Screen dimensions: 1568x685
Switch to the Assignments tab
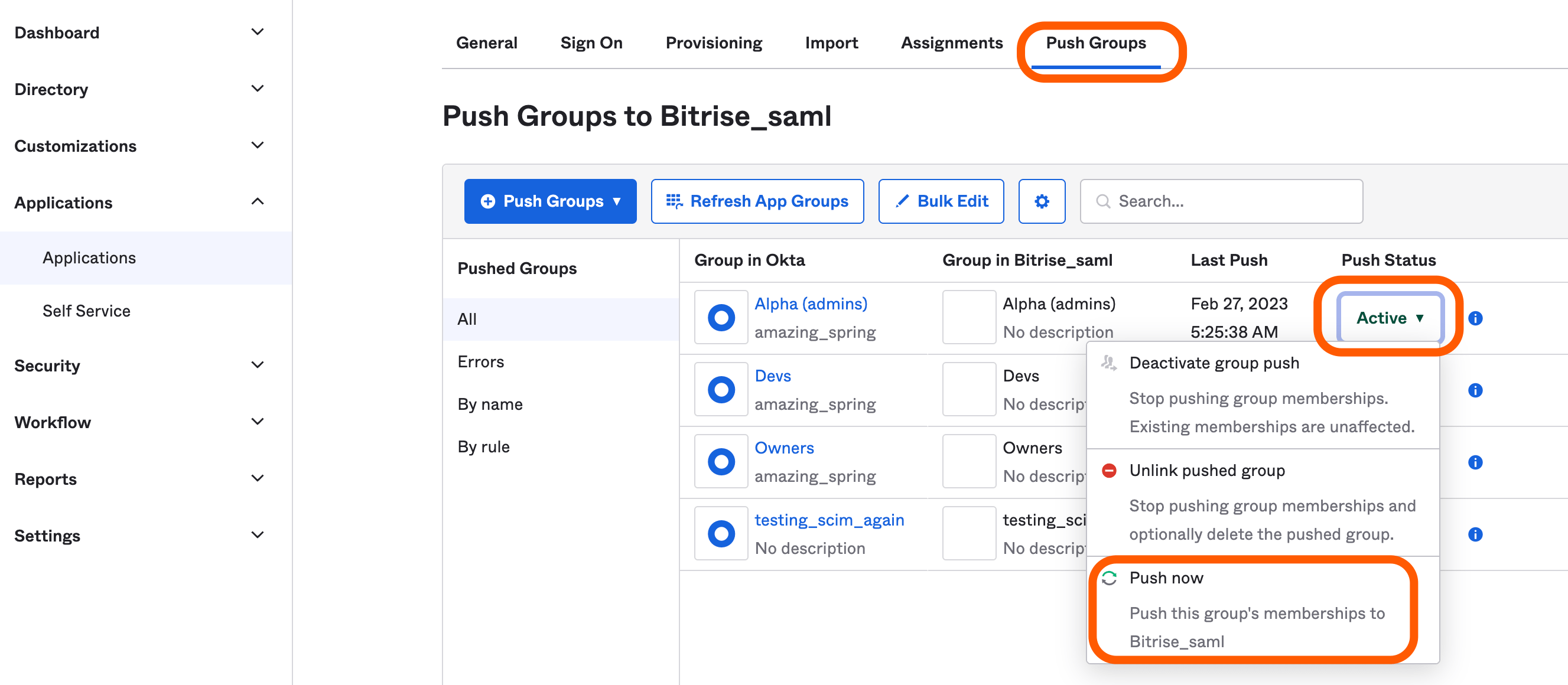pyautogui.click(x=951, y=43)
